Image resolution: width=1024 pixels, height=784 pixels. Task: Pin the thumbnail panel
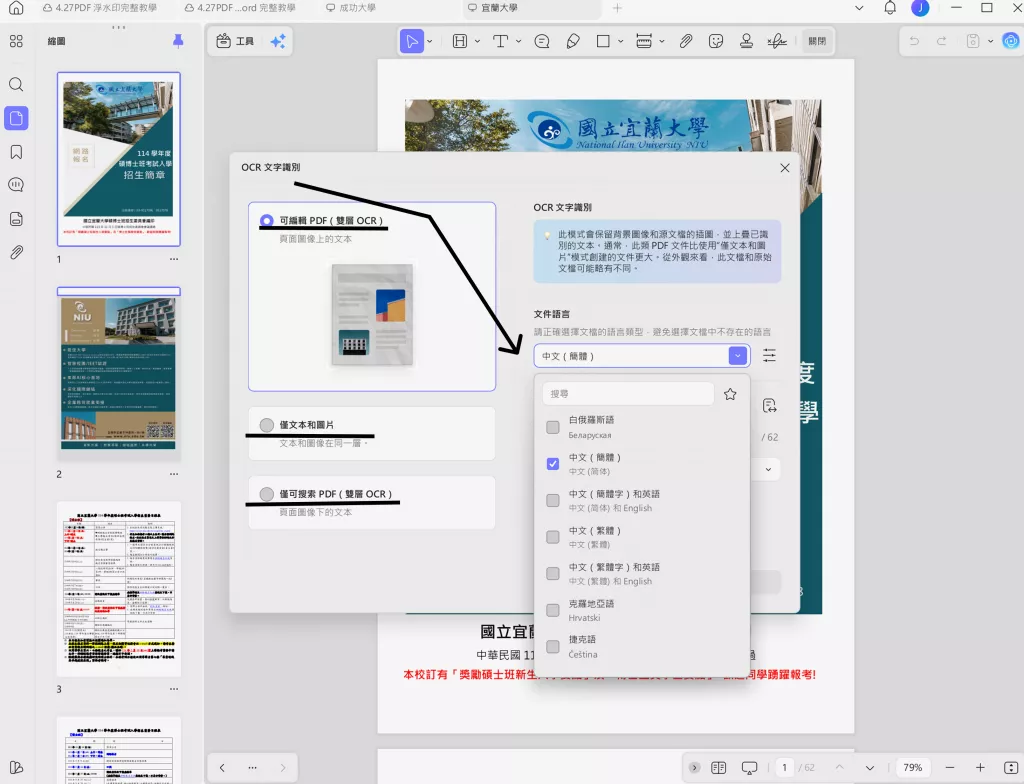pos(178,41)
